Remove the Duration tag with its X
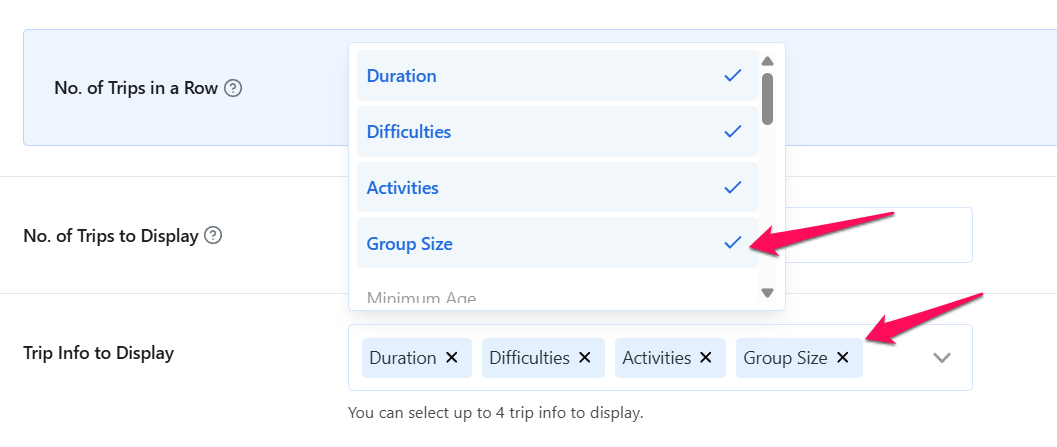 (451, 358)
